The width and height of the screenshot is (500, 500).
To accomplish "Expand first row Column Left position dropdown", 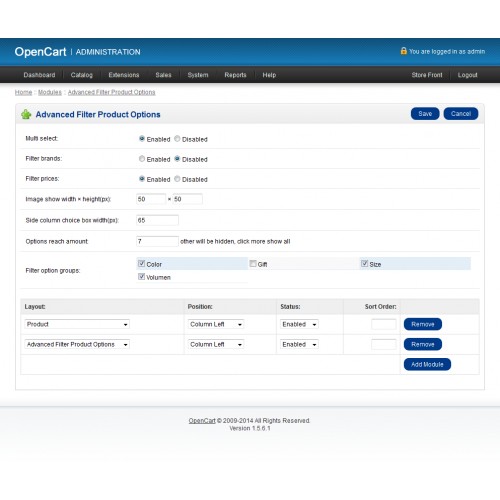I will click(x=216, y=324).
